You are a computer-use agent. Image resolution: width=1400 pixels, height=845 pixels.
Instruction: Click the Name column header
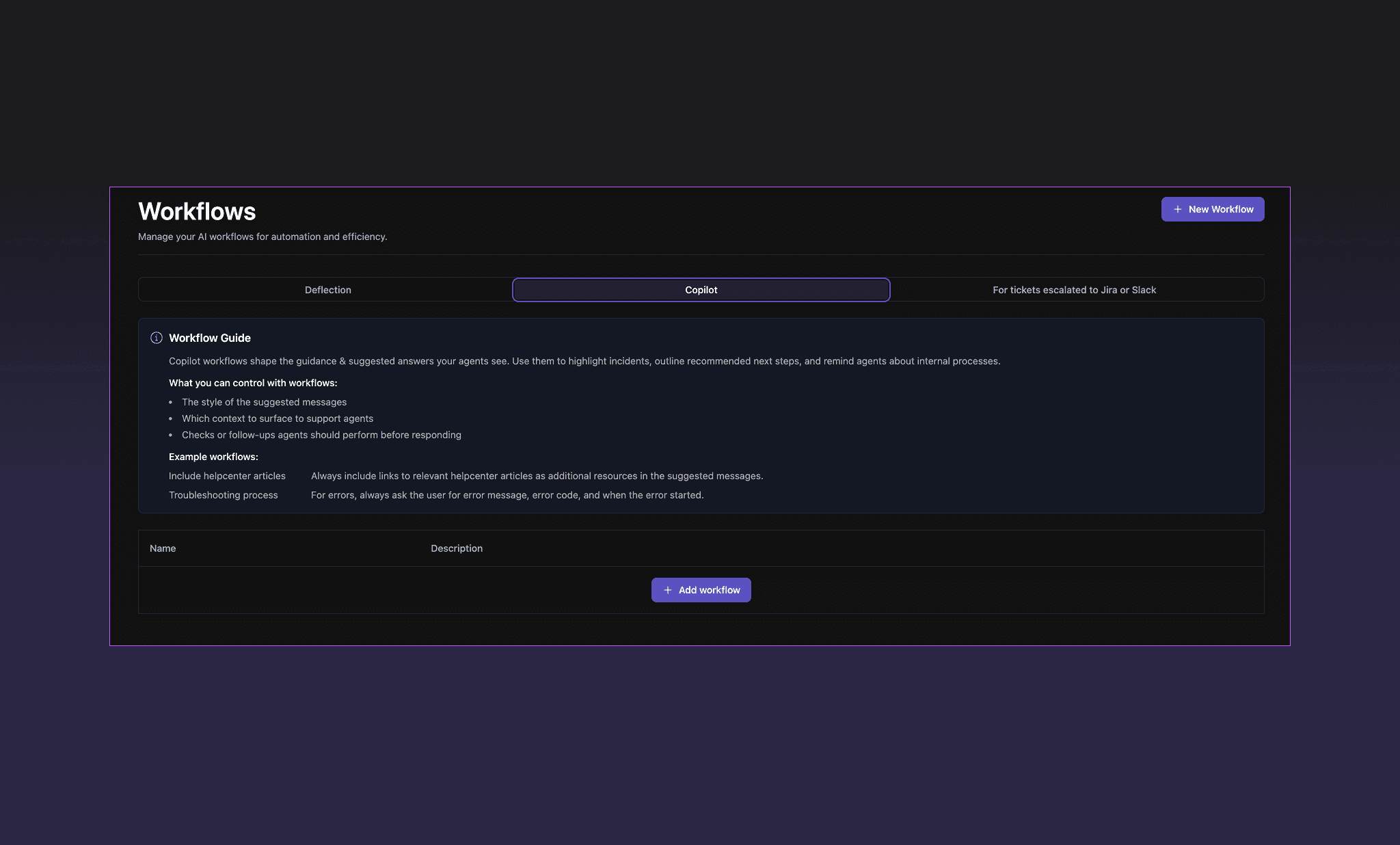tap(163, 548)
